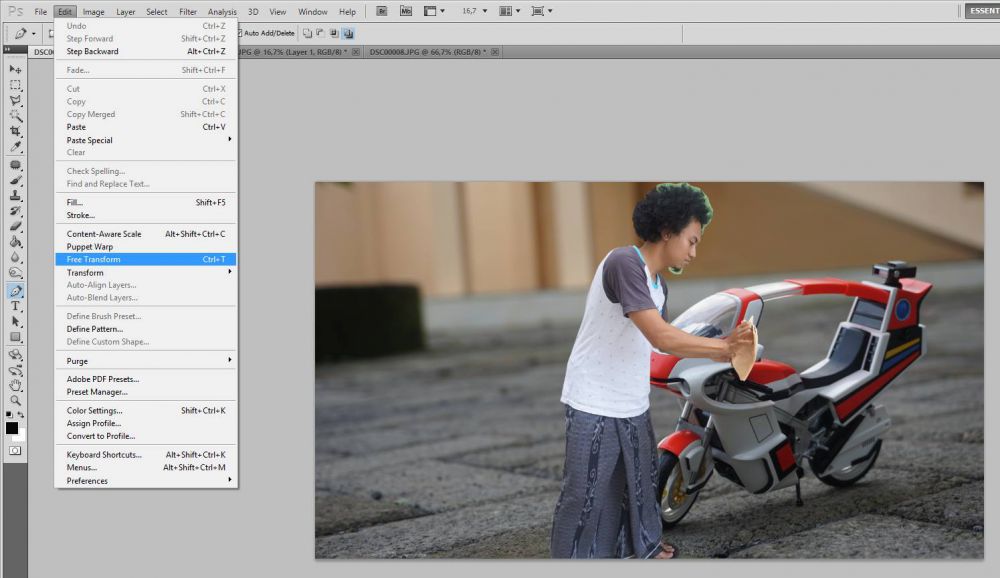The width and height of the screenshot is (1000, 578).
Task: Open the Filter menu
Action: coord(187,10)
